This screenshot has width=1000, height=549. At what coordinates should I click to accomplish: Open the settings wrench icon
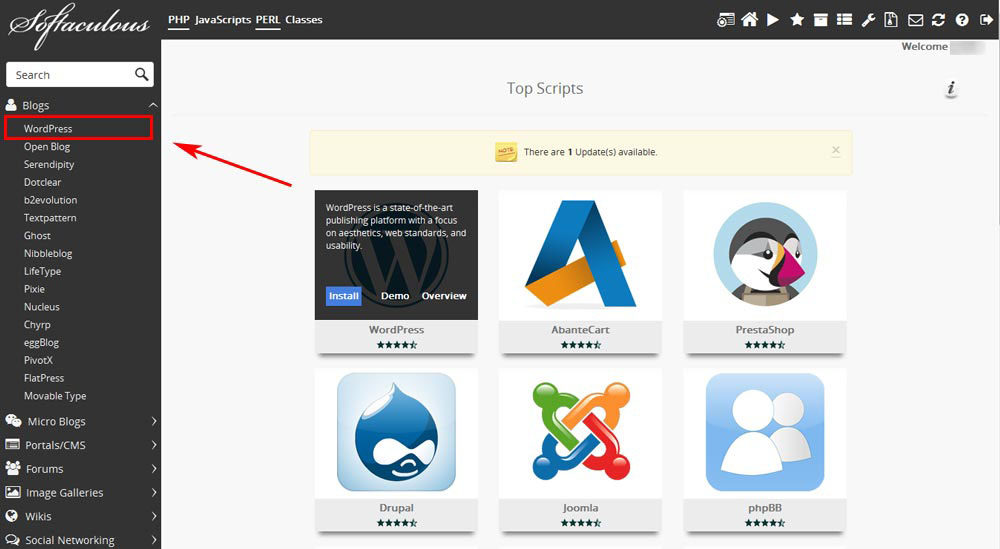pos(868,20)
